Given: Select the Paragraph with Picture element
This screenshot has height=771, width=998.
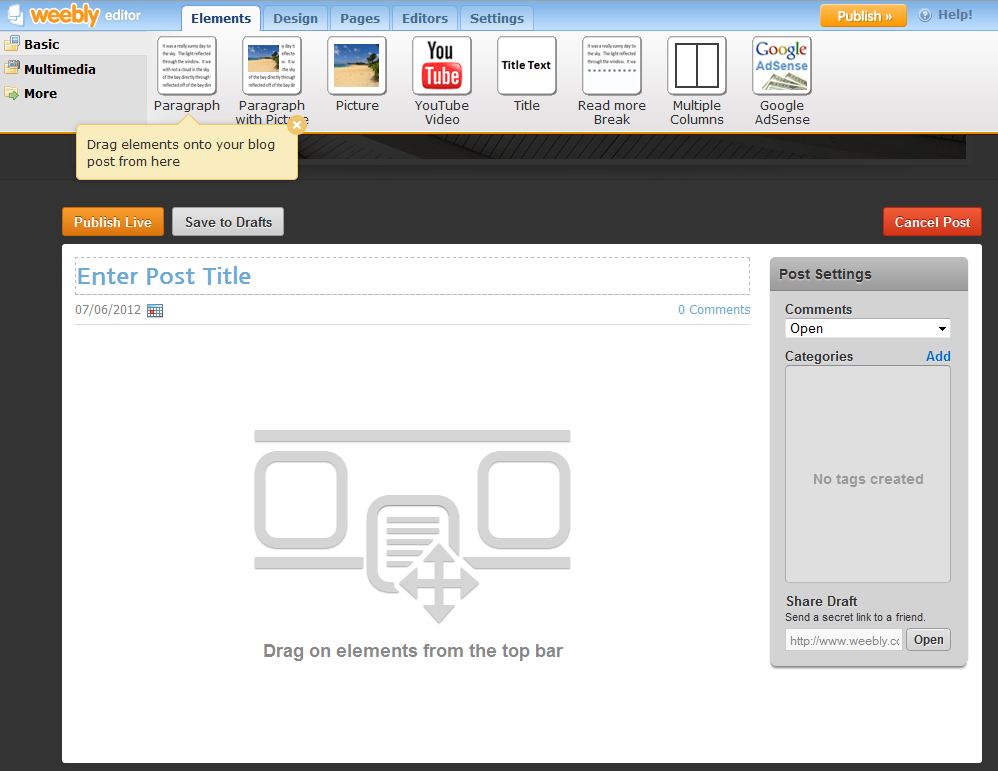Looking at the screenshot, I should pyautogui.click(x=272, y=66).
